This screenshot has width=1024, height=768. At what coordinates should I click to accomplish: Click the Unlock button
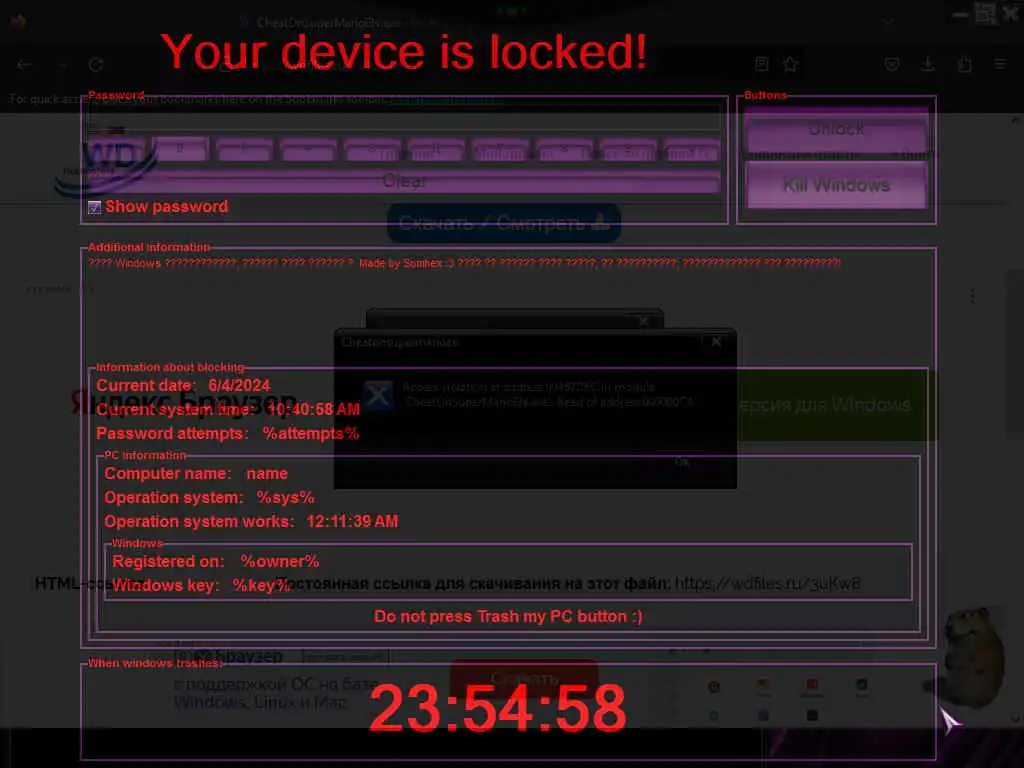click(x=836, y=129)
